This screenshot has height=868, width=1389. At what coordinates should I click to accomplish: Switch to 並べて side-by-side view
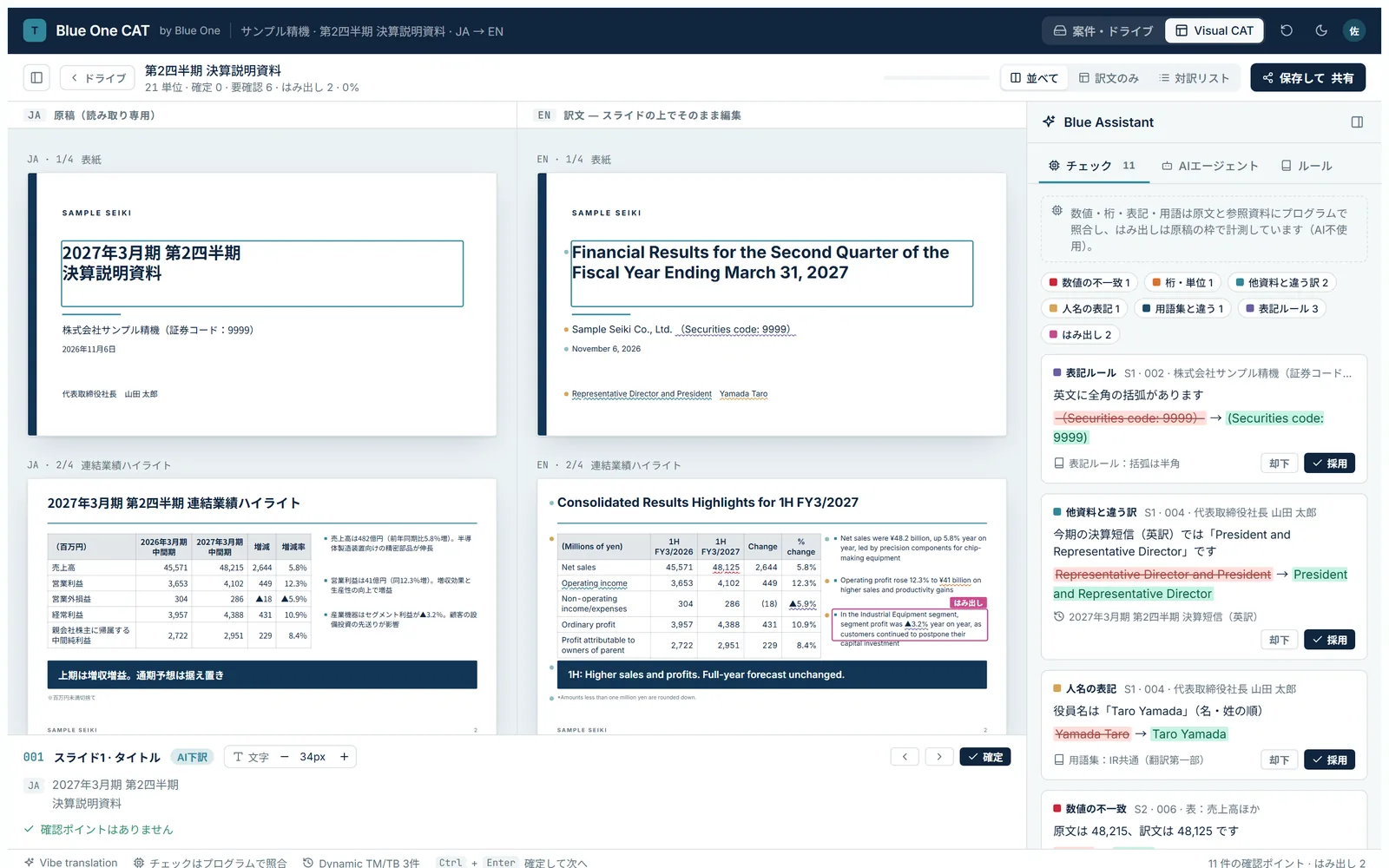(1034, 77)
